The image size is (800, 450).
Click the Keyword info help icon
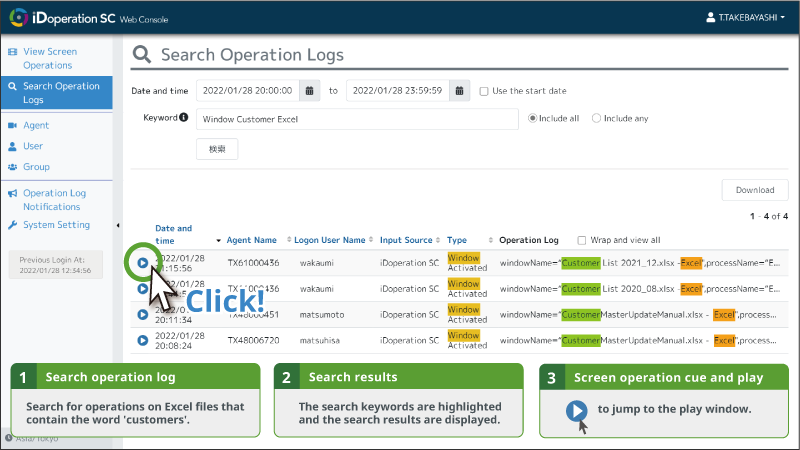(x=184, y=118)
